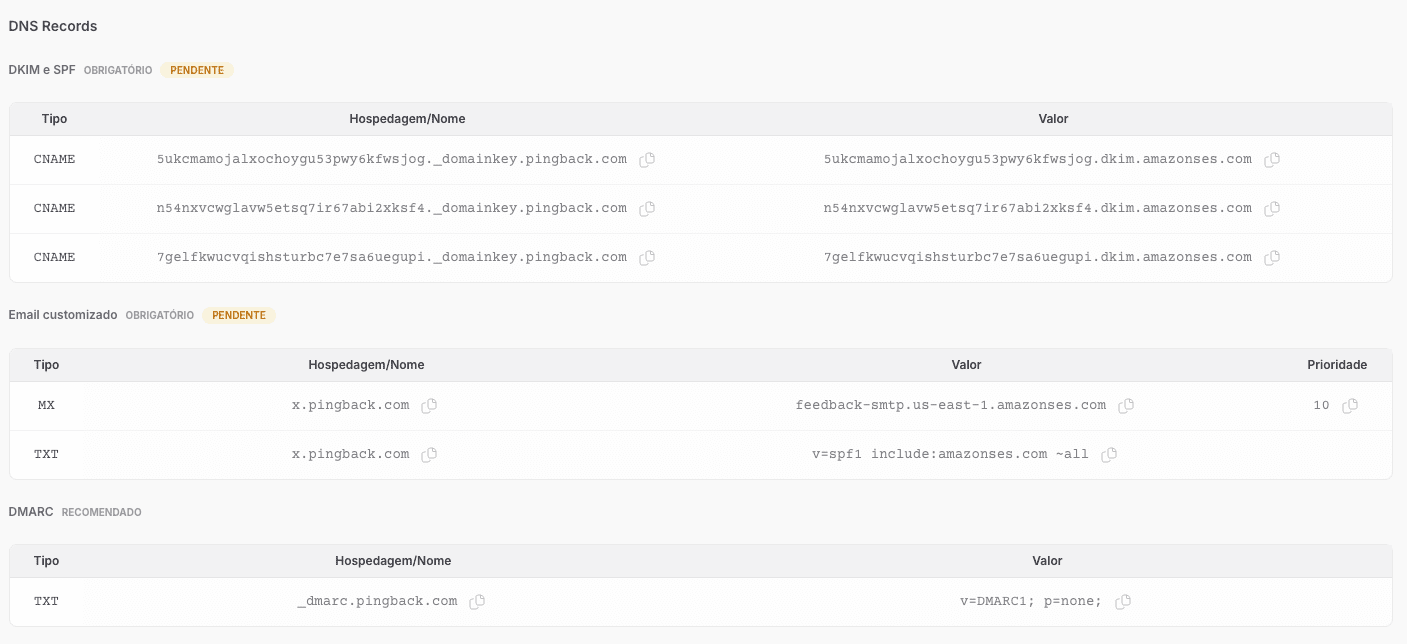1407x644 pixels.
Task: Copy the first DKIM amazonses.com value
Action: coord(1271,159)
